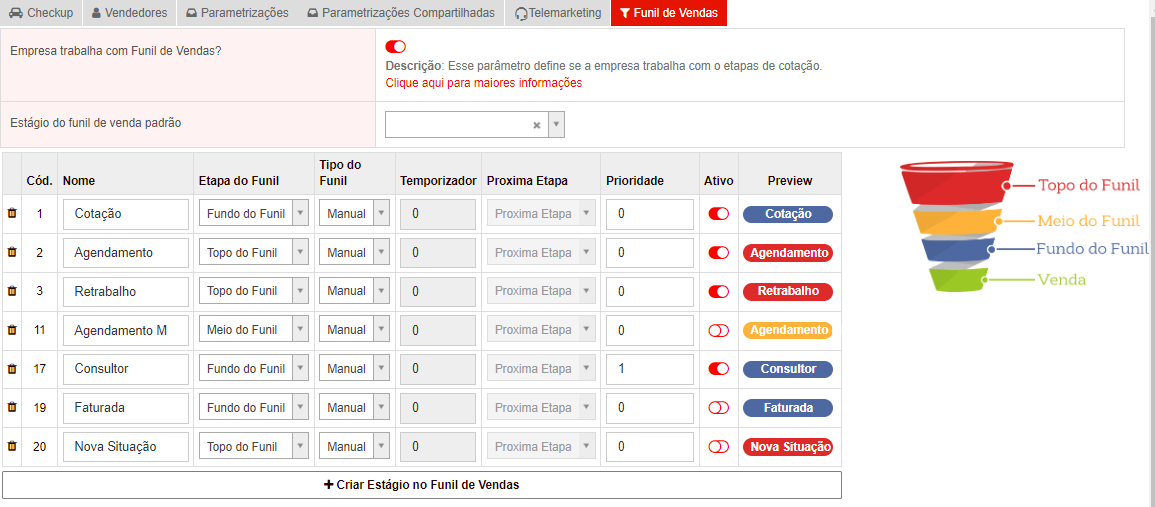This screenshot has width=1155, height=507.
Task: Open Etapa do Funil dropdown for Consultor
Action: point(253,368)
